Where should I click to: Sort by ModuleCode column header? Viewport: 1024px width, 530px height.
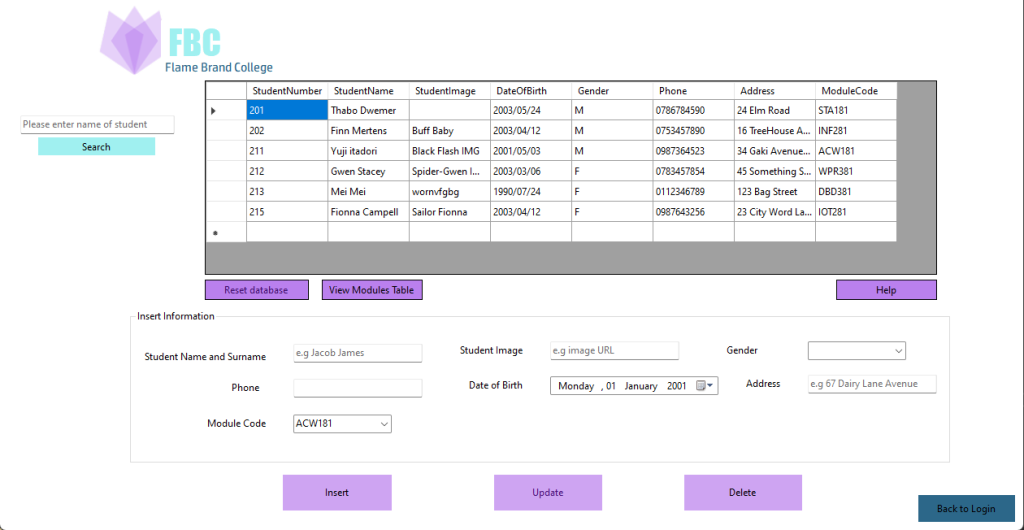(855, 91)
